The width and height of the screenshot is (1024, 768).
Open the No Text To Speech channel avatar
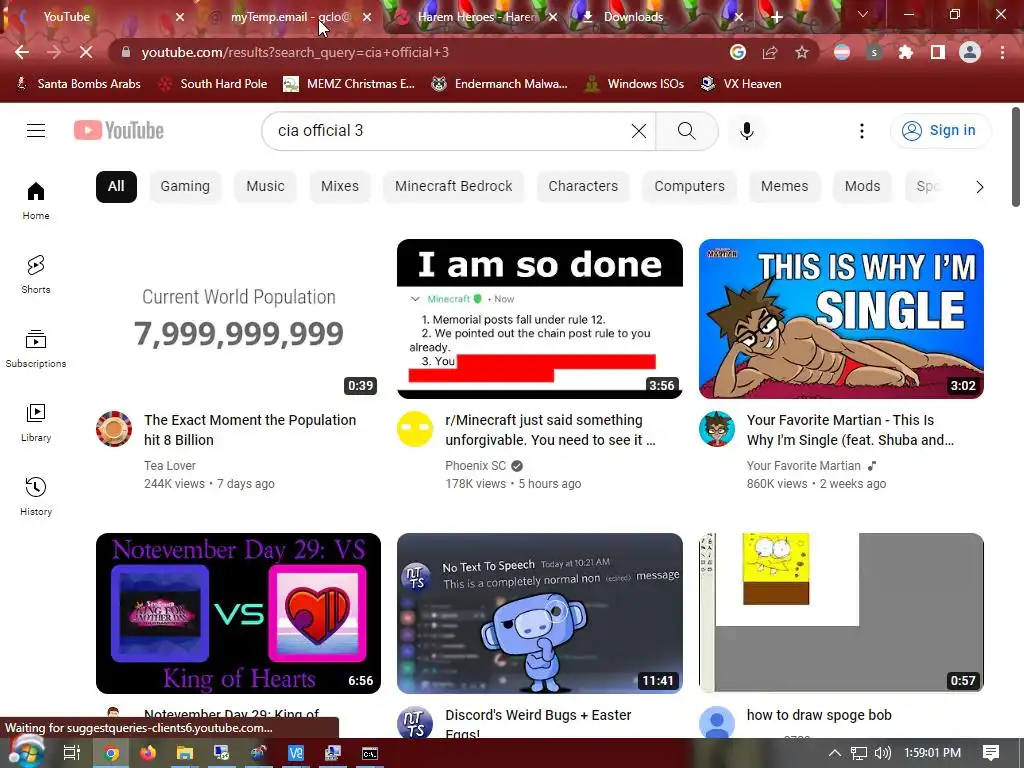point(415,722)
